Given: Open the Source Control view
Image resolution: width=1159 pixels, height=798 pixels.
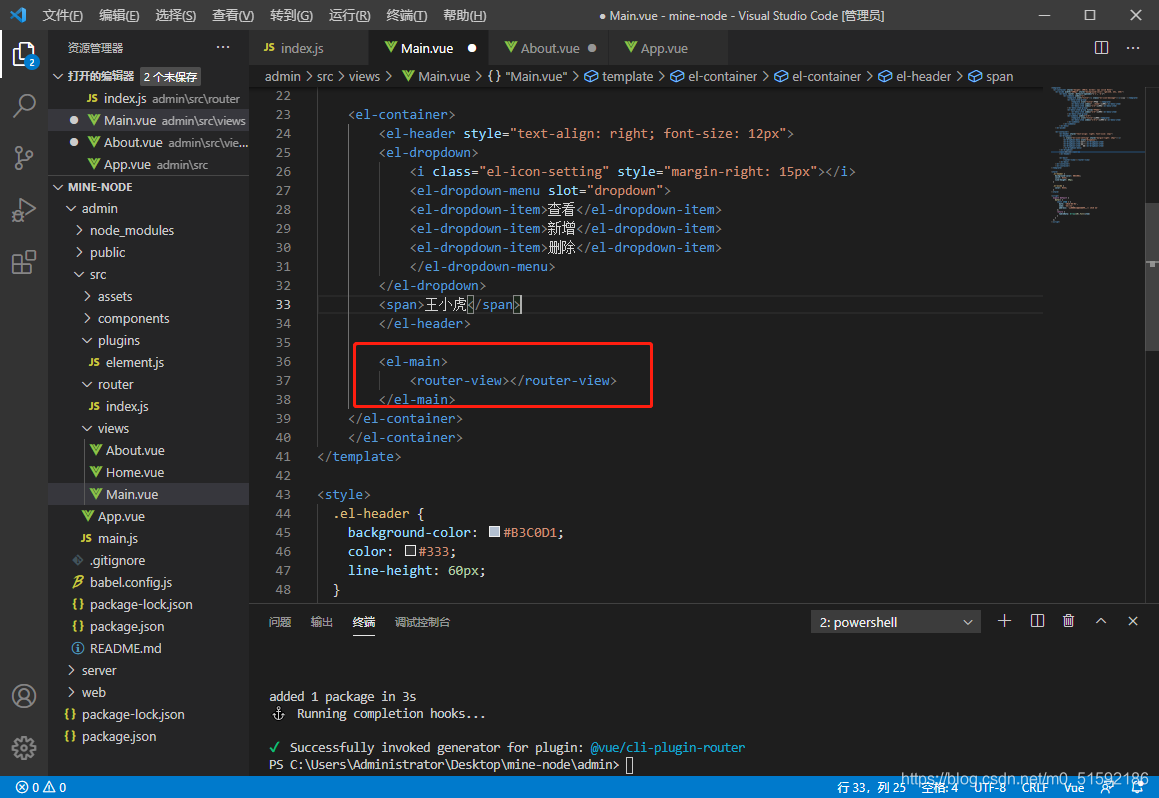Looking at the screenshot, I should [24, 157].
